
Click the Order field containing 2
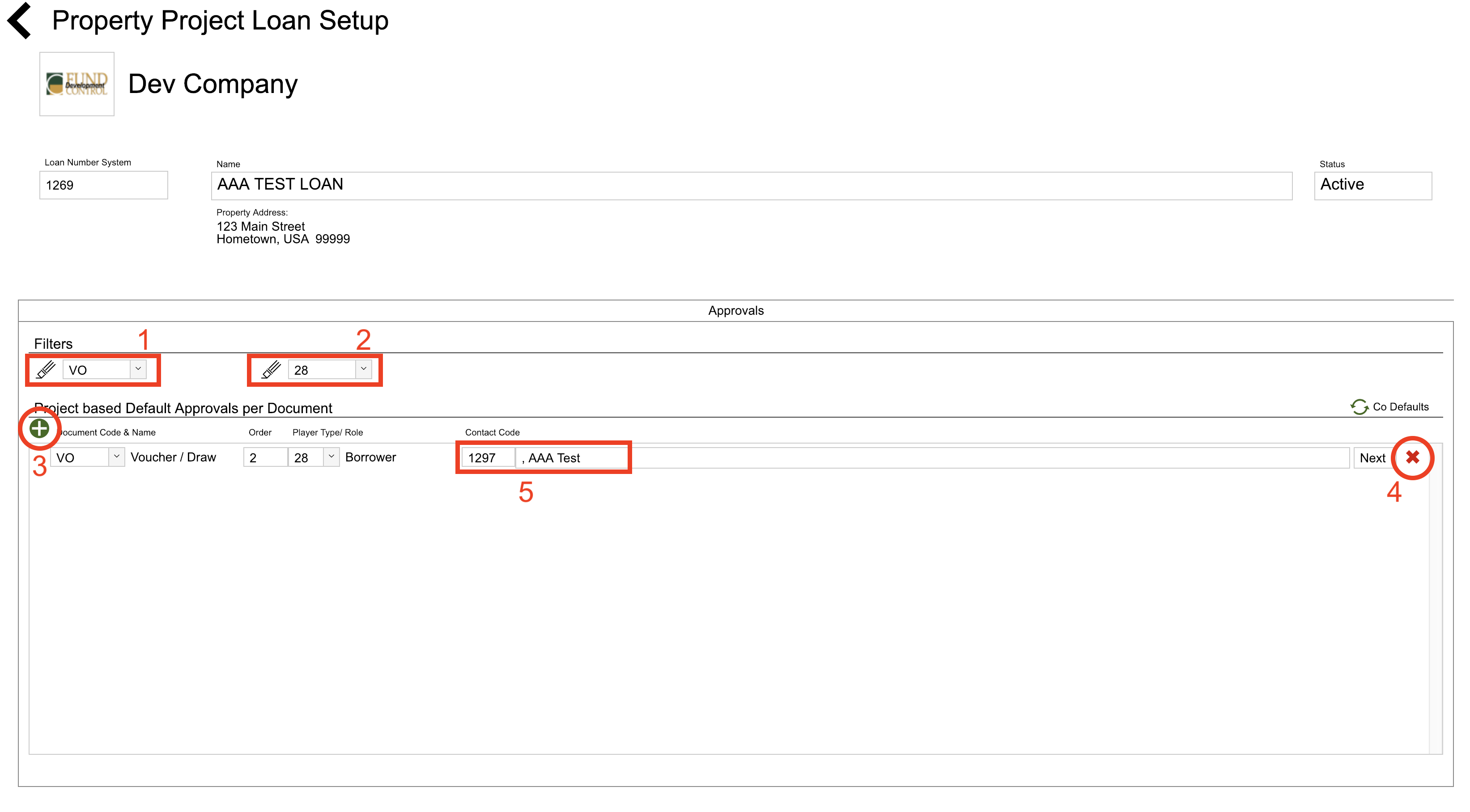(265, 458)
